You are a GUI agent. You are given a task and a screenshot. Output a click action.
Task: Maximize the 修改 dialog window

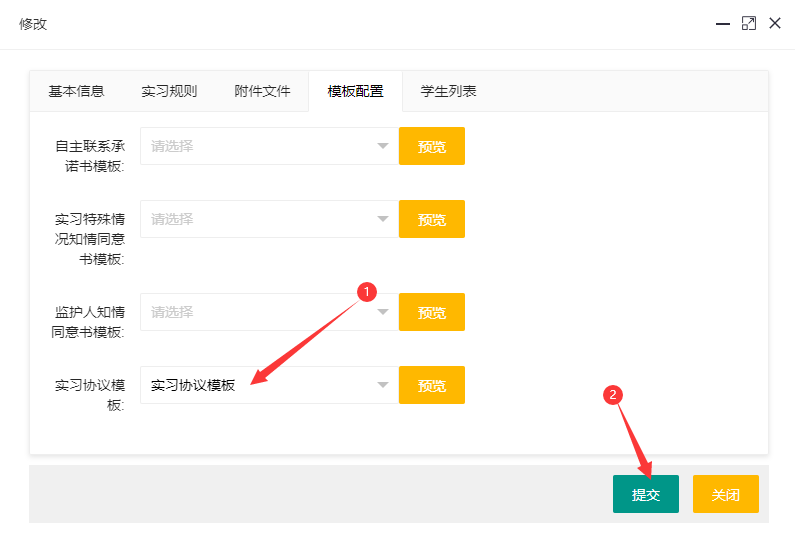point(749,23)
